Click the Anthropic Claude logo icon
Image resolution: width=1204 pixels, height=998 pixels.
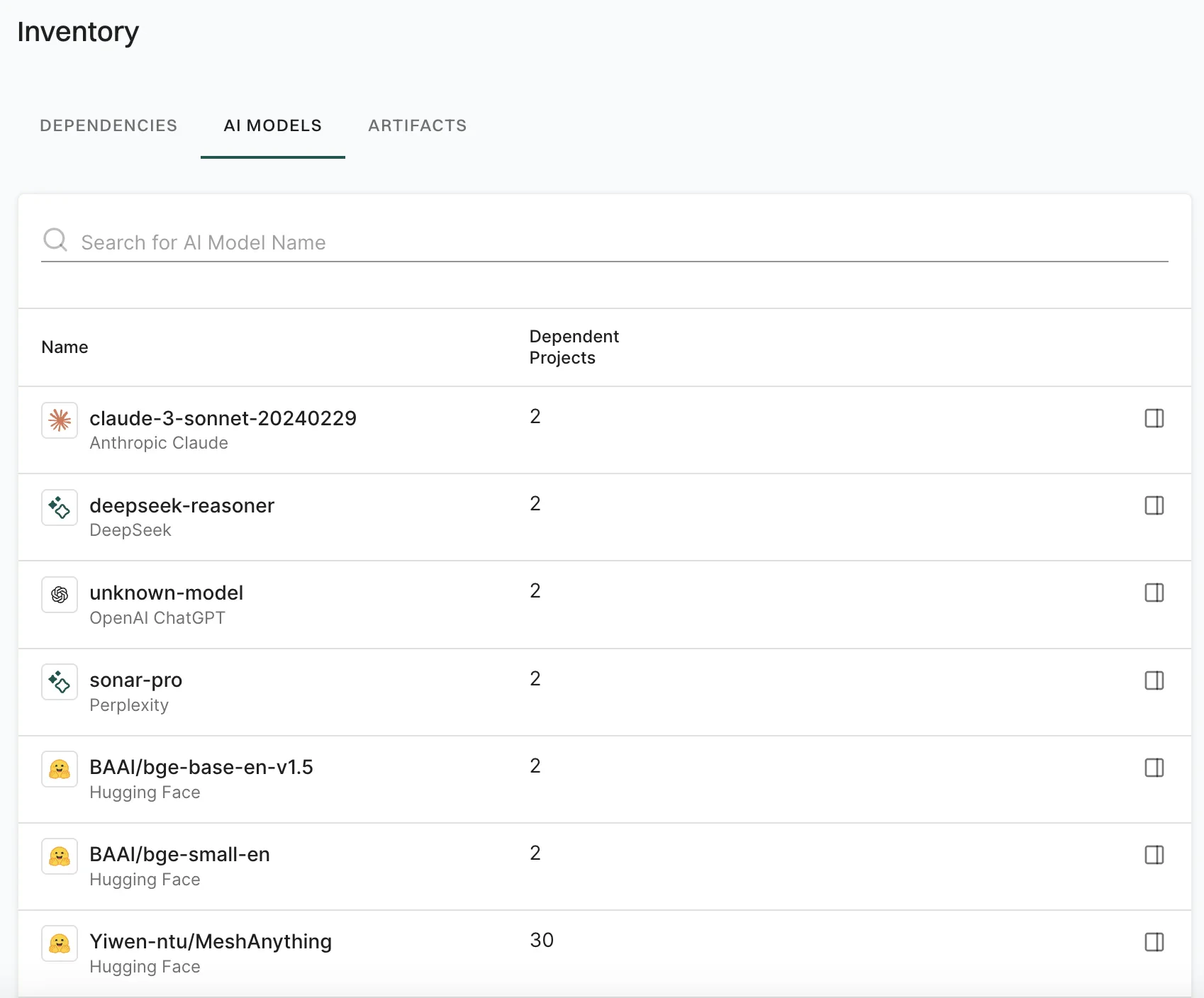coord(60,420)
